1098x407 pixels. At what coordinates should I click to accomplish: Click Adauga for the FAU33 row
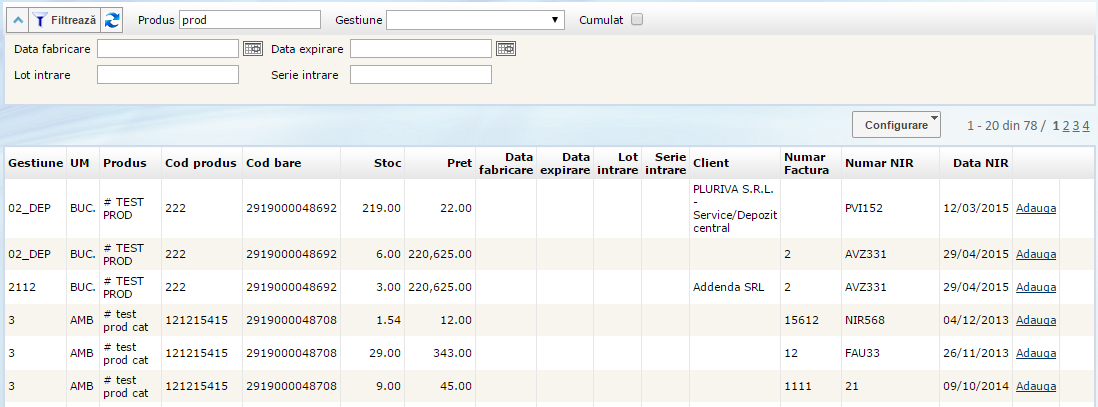tap(1036, 353)
